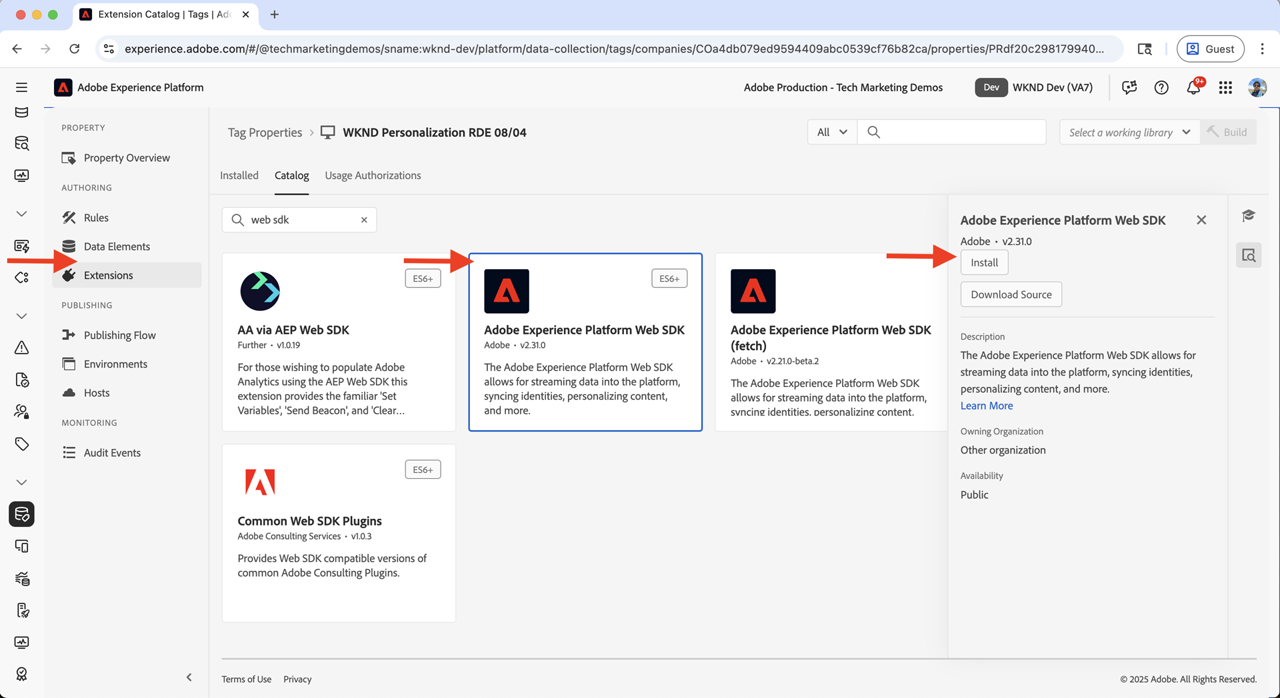Open Hosts cloud icon
1280x698 pixels.
68,393
